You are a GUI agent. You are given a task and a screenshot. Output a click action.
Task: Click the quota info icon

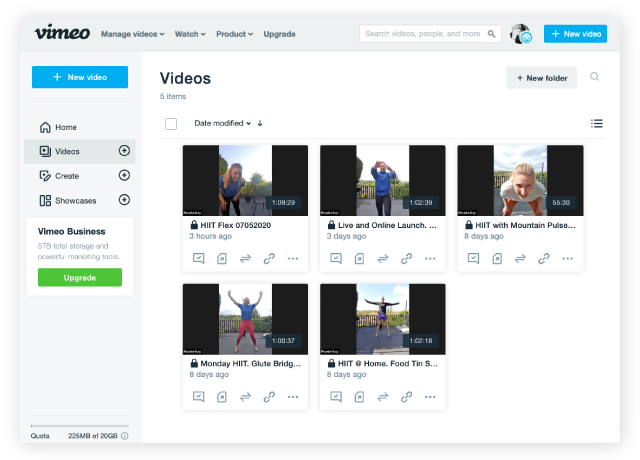[125, 436]
